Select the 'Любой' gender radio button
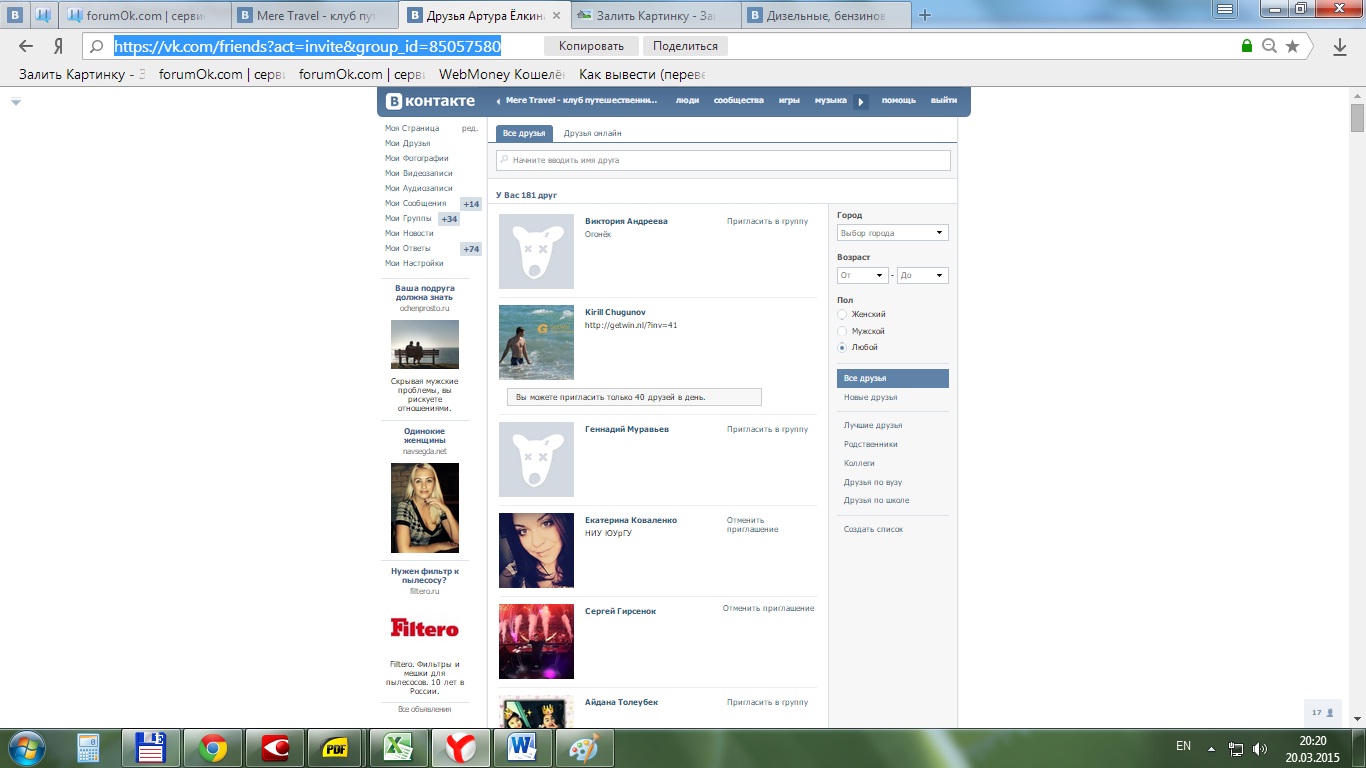The height and width of the screenshot is (768, 1366). [x=842, y=347]
